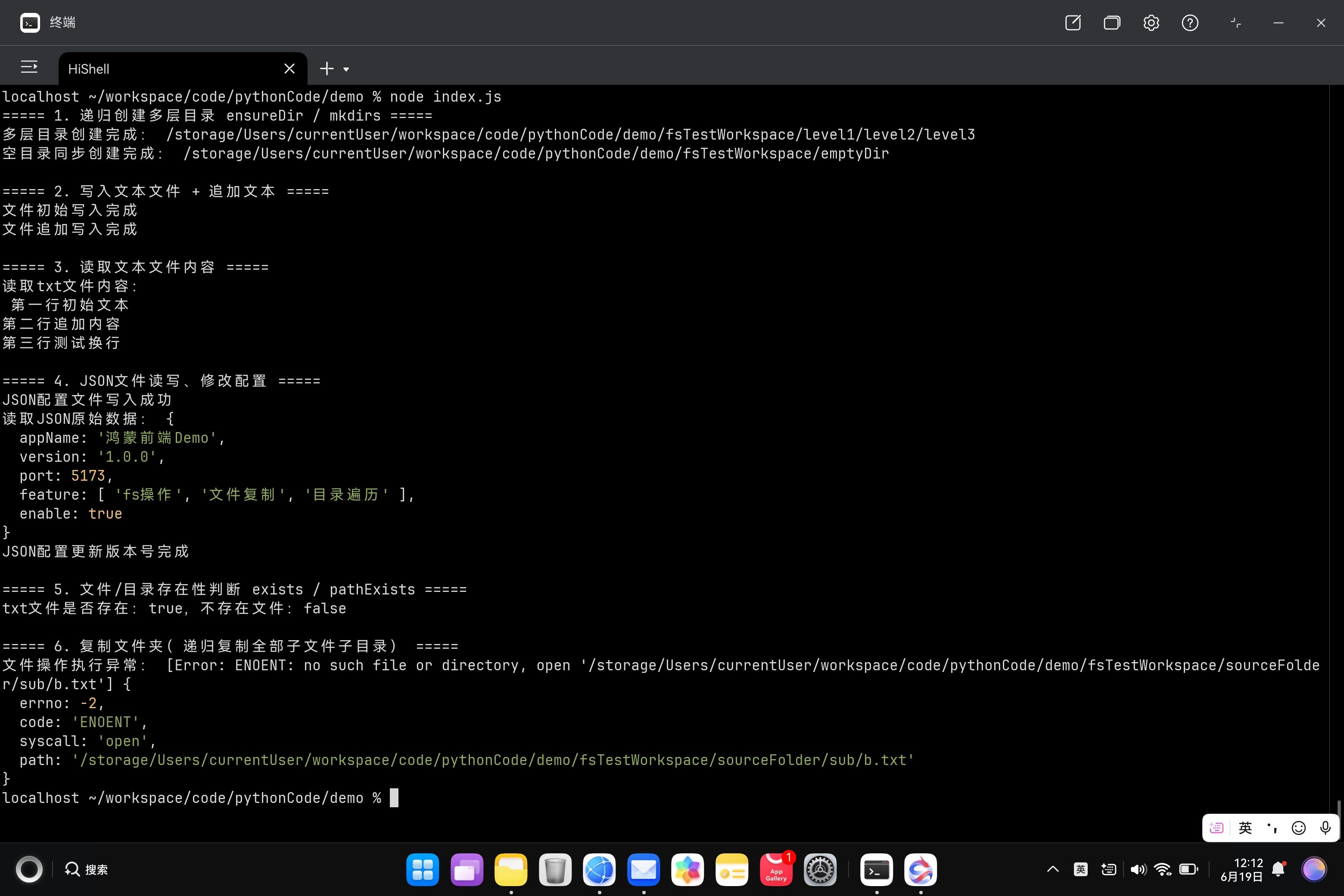Open system Settings gear in dock
The height and width of the screenshot is (896, 1344).
820,870
